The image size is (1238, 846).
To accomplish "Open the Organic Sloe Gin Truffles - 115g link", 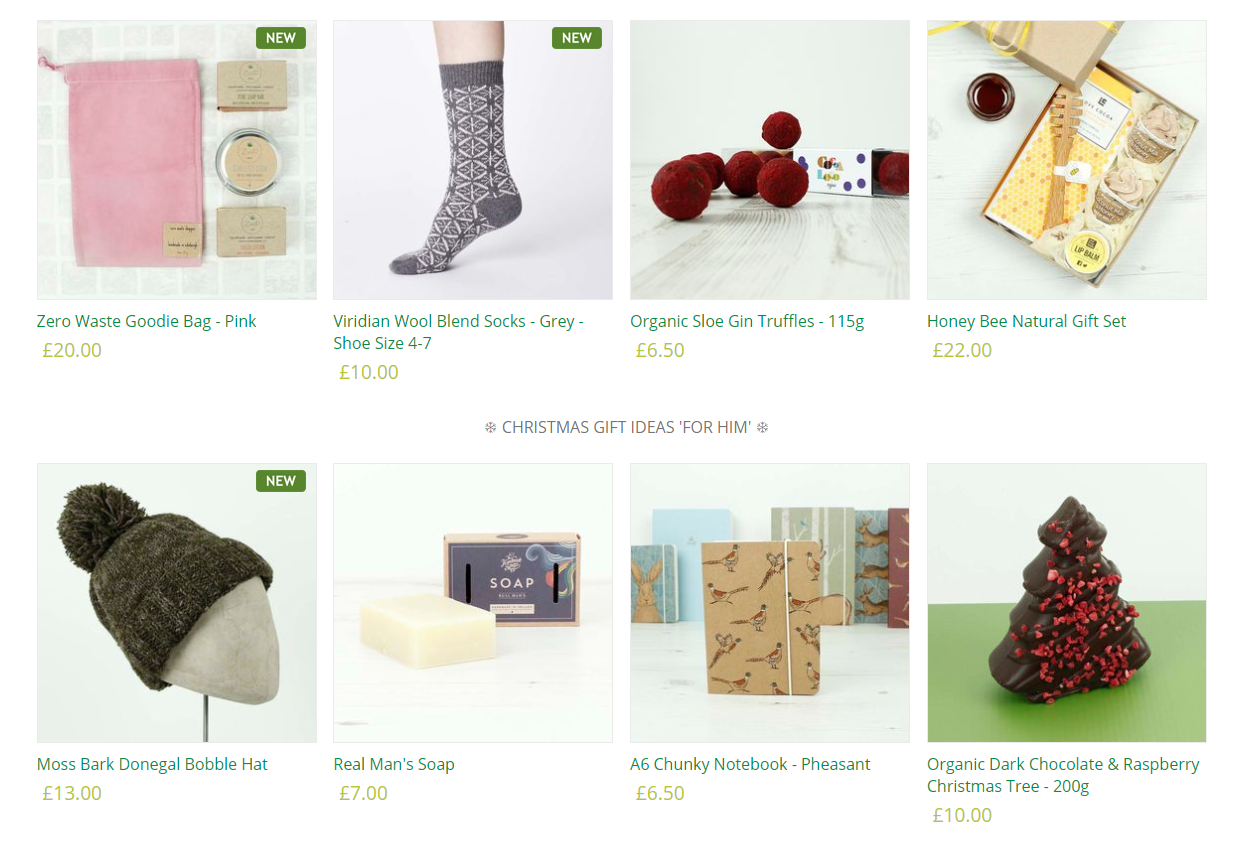I will [747, 321].
